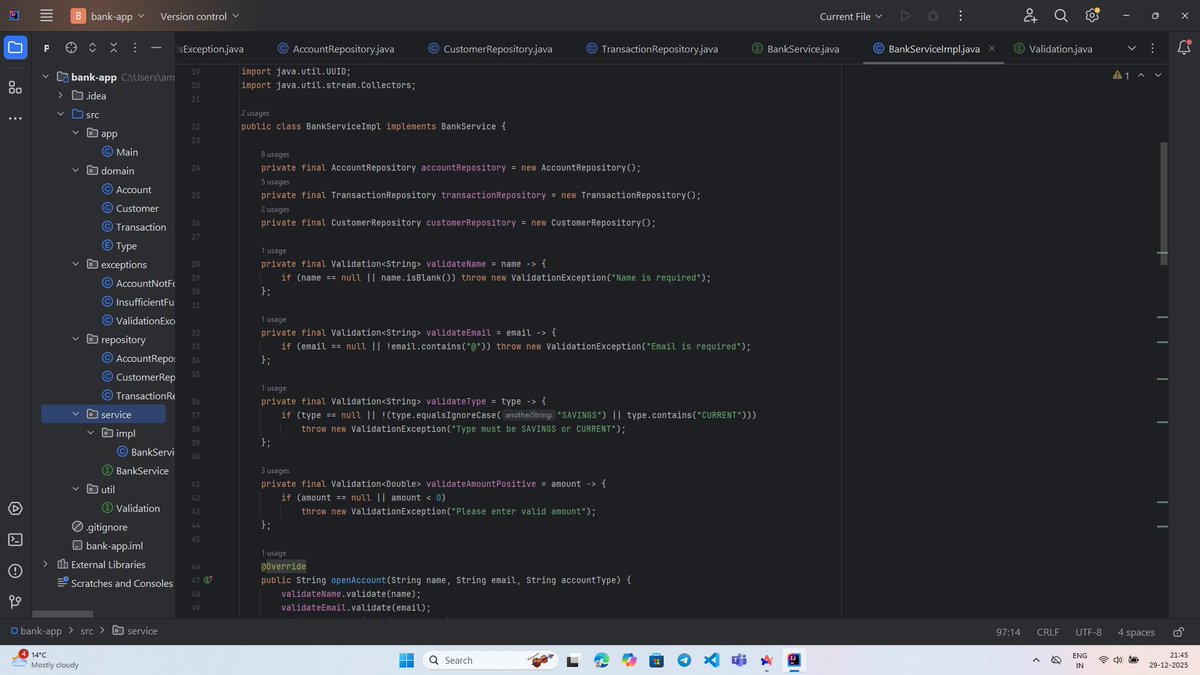Open the 4 spaces indent settings
This screenshot has width=1200, height=675.
(1136, 632)
